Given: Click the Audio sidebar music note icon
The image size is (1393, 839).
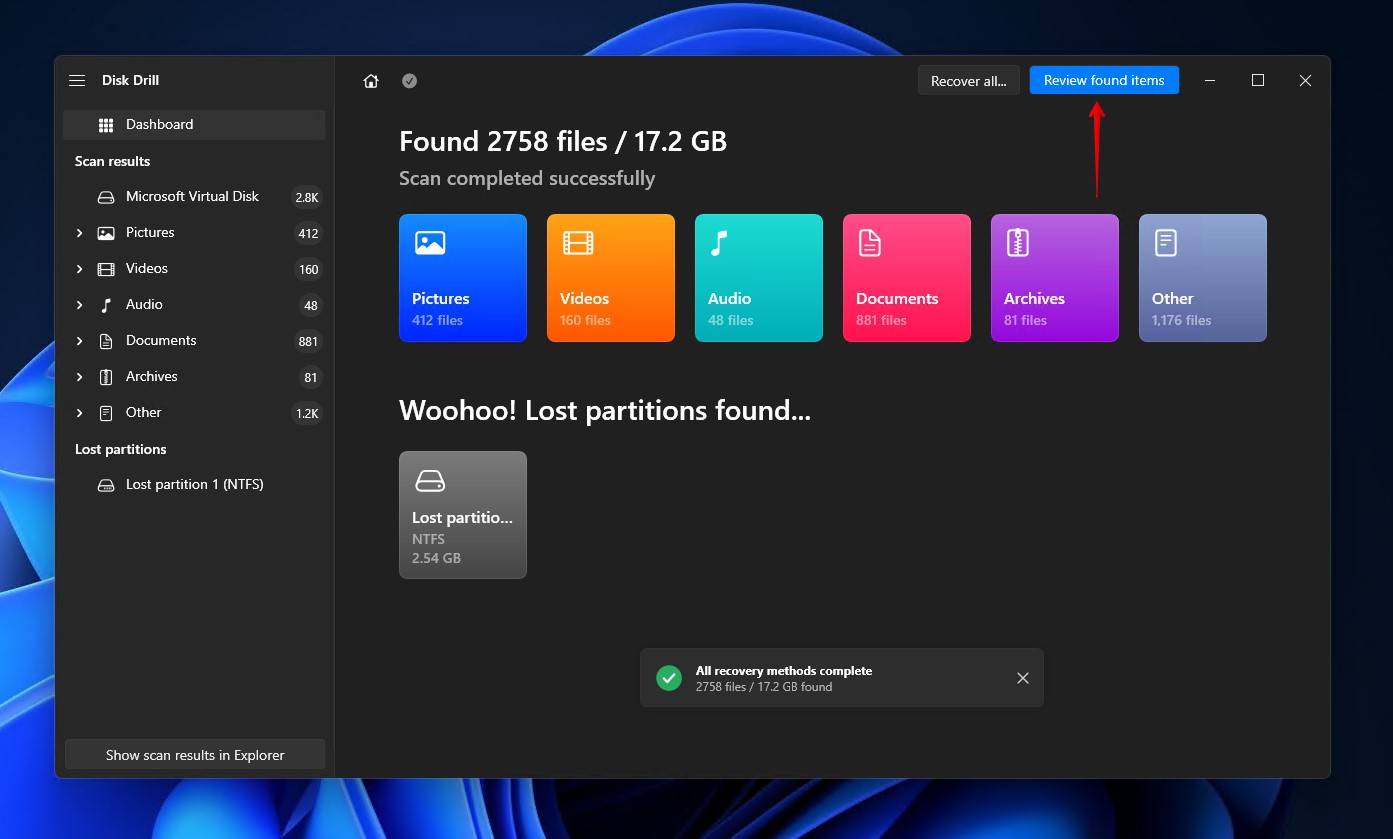Looking at the screenshot, I should coord(106,305).
